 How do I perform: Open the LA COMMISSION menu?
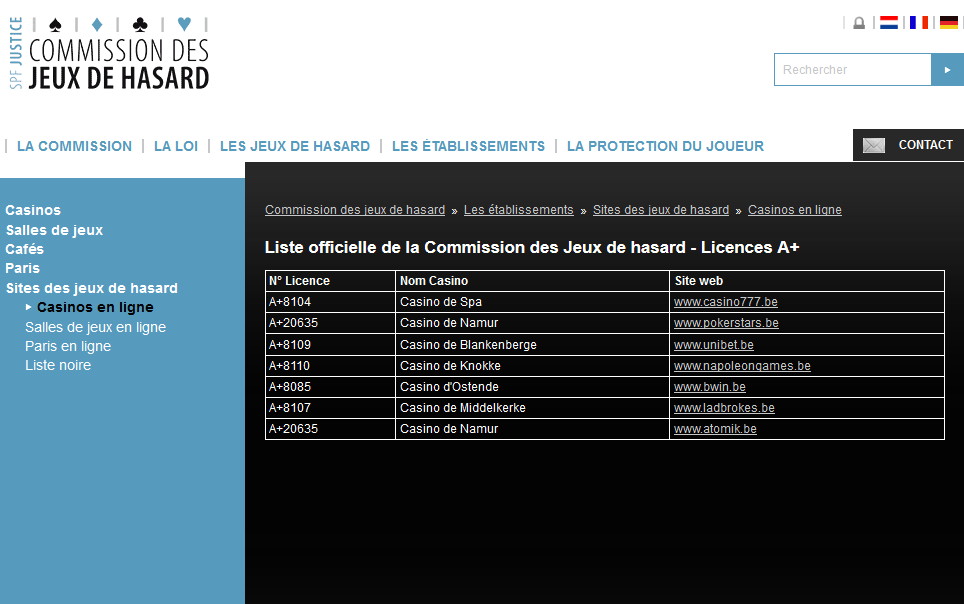pyautogui.click(x=73, y=145)
